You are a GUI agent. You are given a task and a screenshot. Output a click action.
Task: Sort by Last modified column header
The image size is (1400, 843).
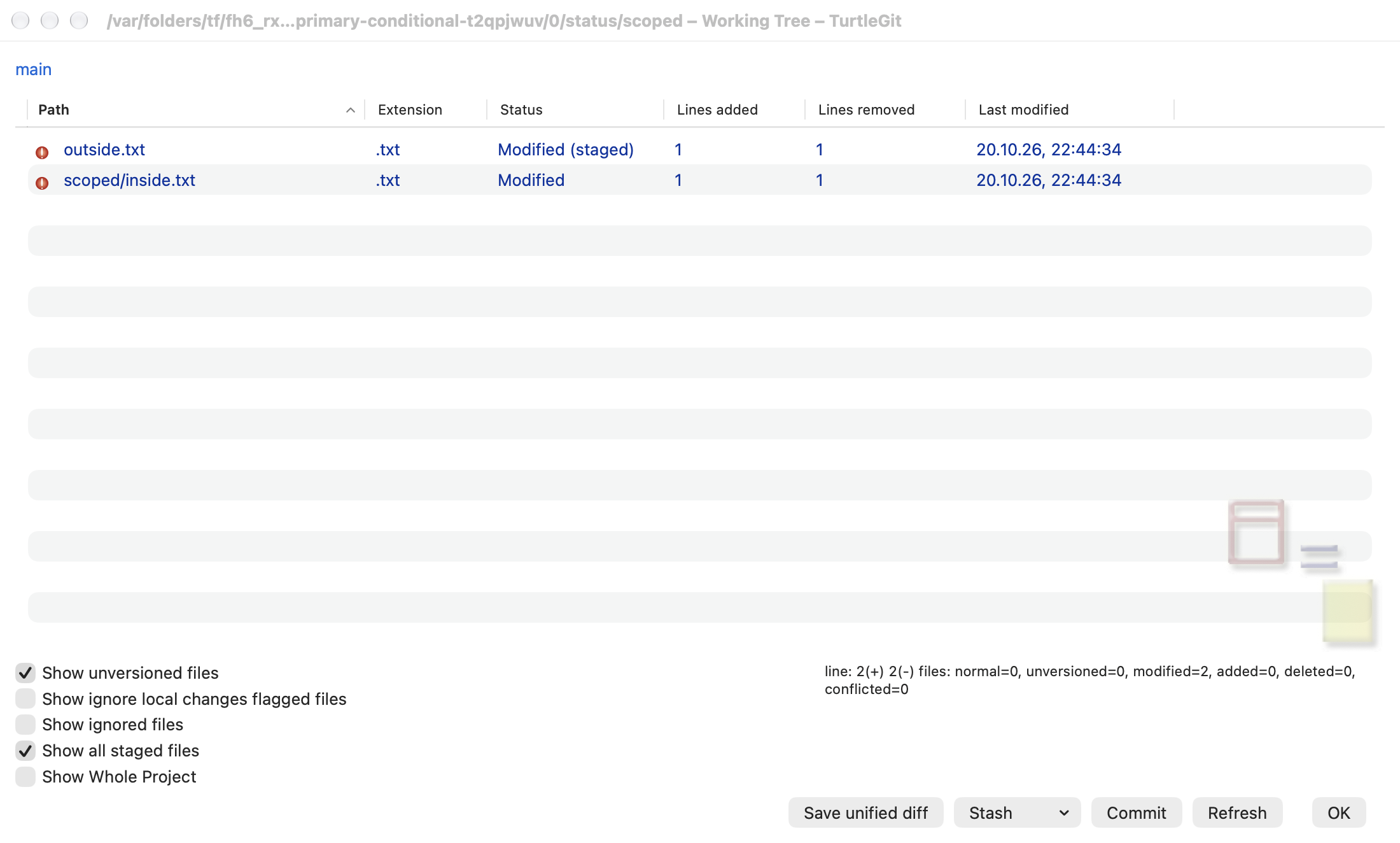click(1070, 110)
